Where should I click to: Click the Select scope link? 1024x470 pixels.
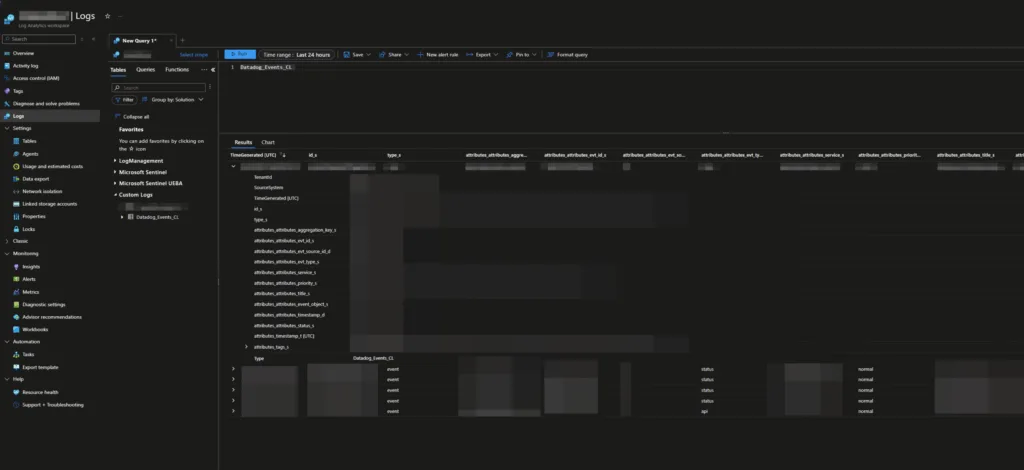click(193, 54)
